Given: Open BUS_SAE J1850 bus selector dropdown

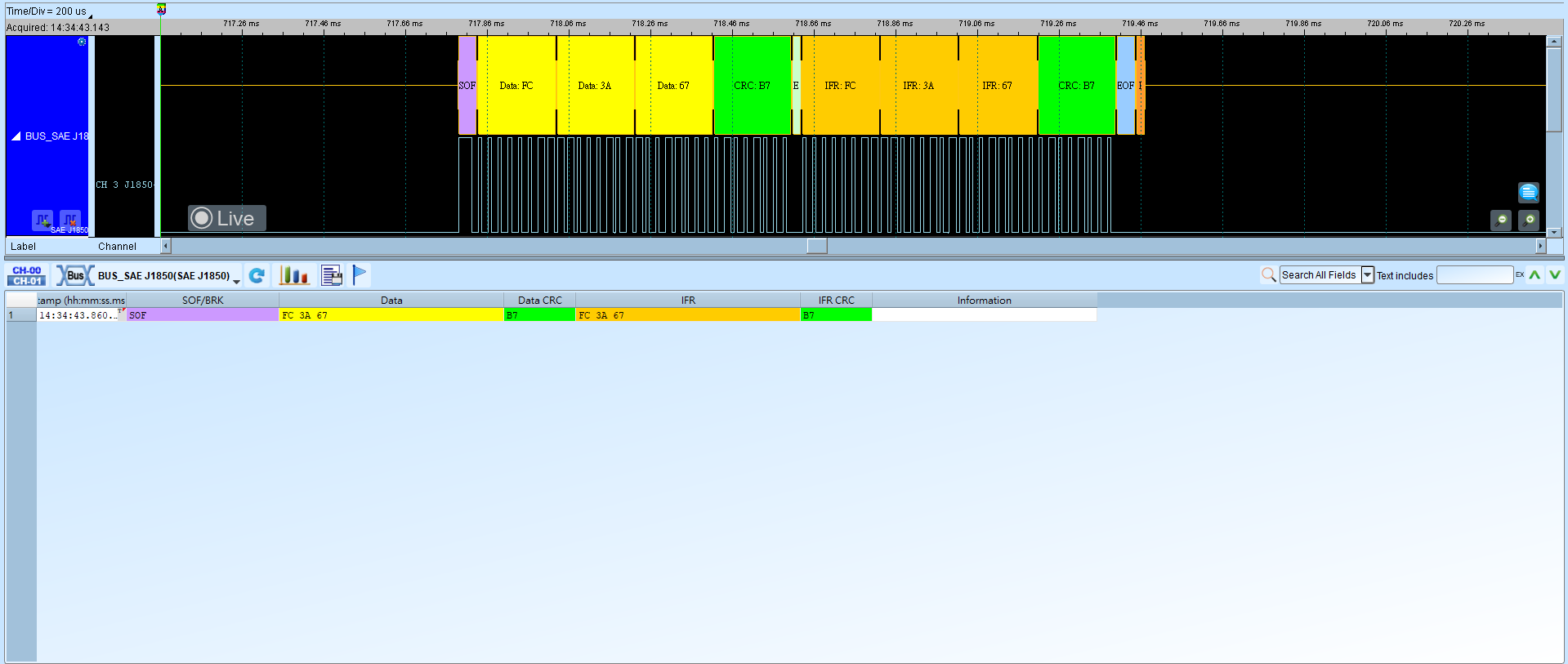Looking at the screenshot, I should [x=237, y=280].
